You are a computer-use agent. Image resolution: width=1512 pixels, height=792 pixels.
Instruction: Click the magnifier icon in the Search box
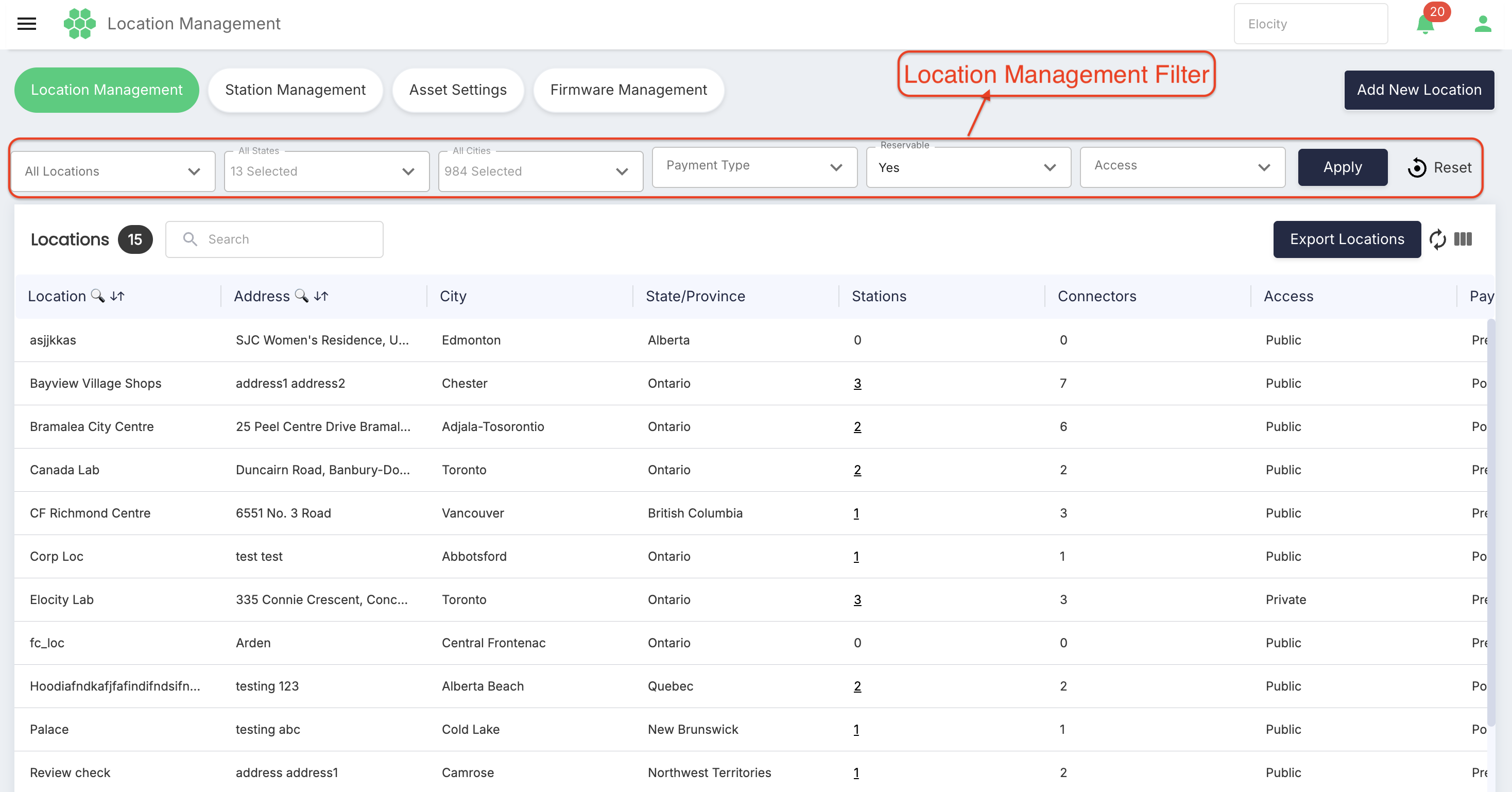tap(190, 239)
